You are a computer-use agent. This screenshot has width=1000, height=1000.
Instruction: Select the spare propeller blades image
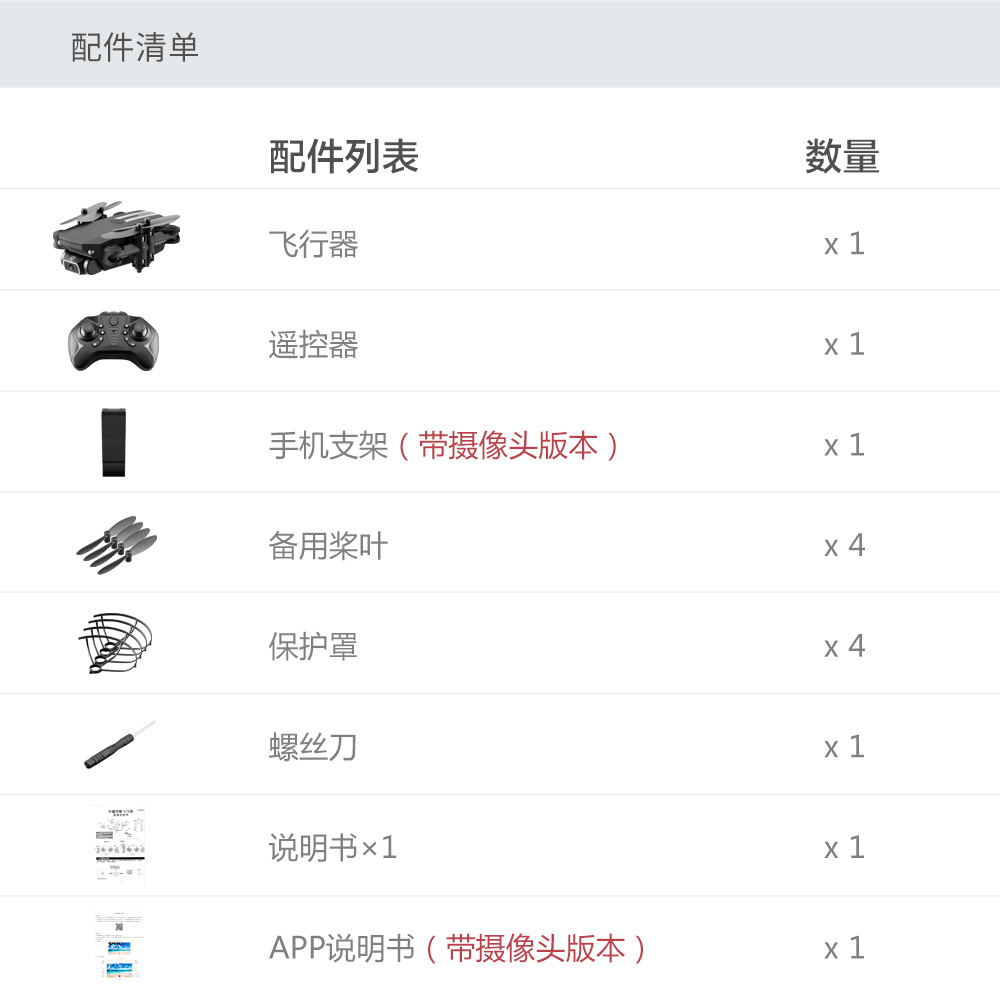pos(117,545)
